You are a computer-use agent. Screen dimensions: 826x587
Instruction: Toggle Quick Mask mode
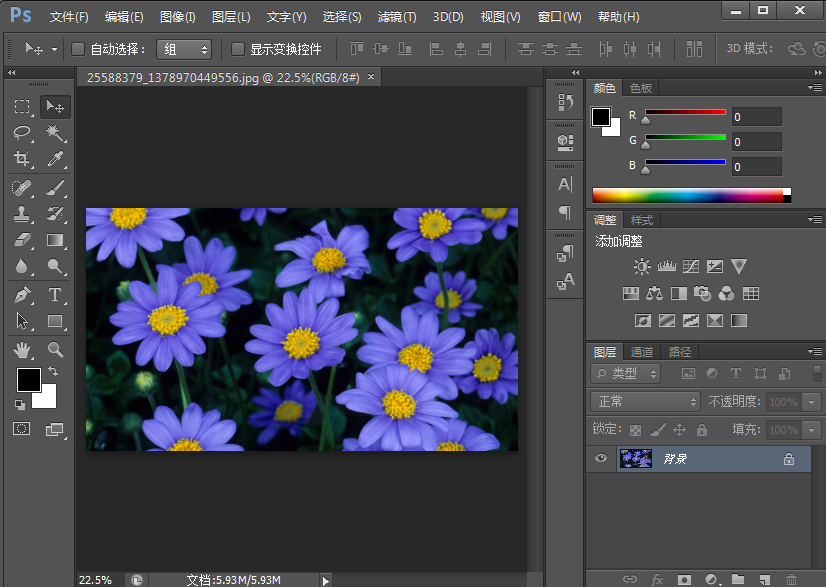point(22,429)
